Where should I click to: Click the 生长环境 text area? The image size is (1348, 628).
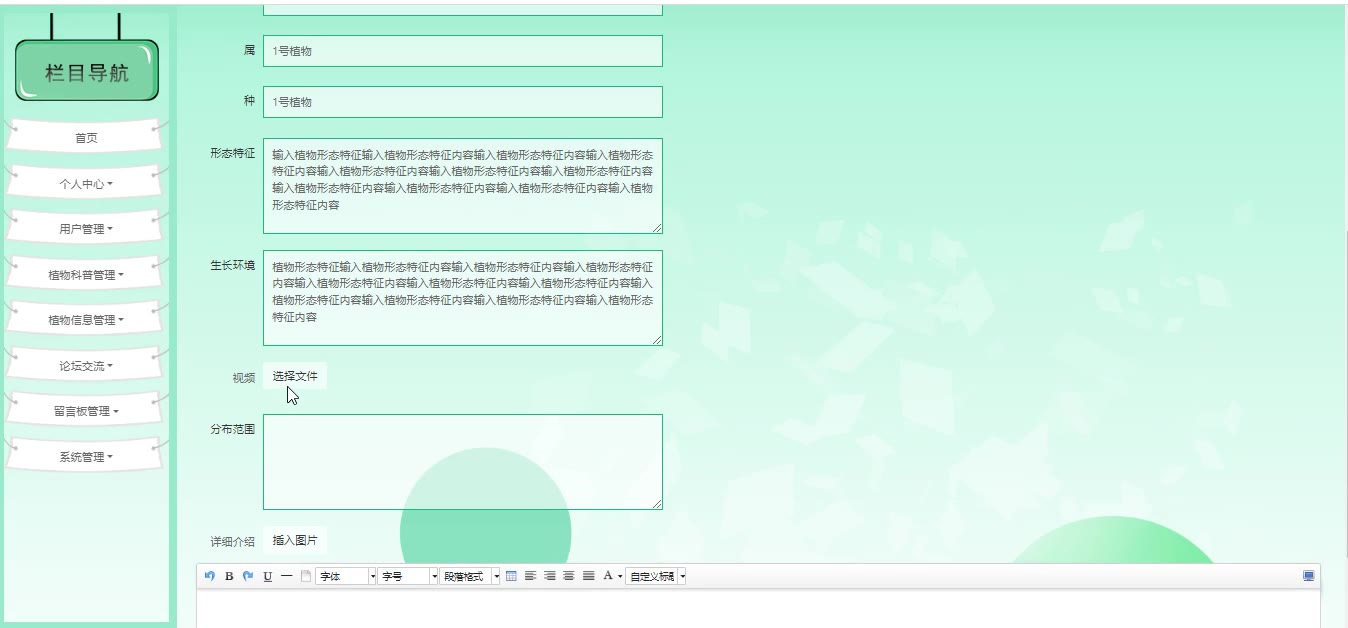[463, 298]
